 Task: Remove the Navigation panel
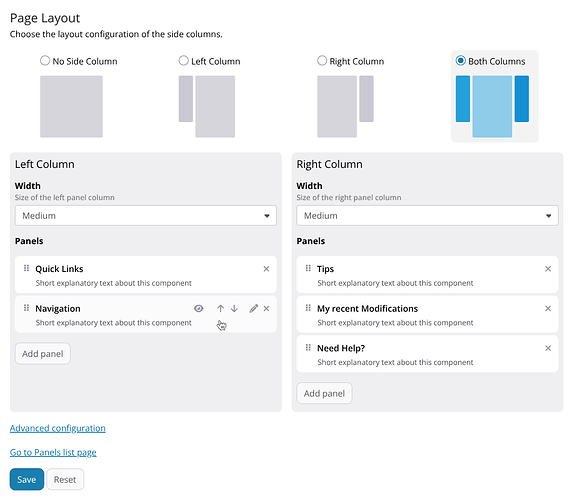pyautogui.click(x=266, y=309)
